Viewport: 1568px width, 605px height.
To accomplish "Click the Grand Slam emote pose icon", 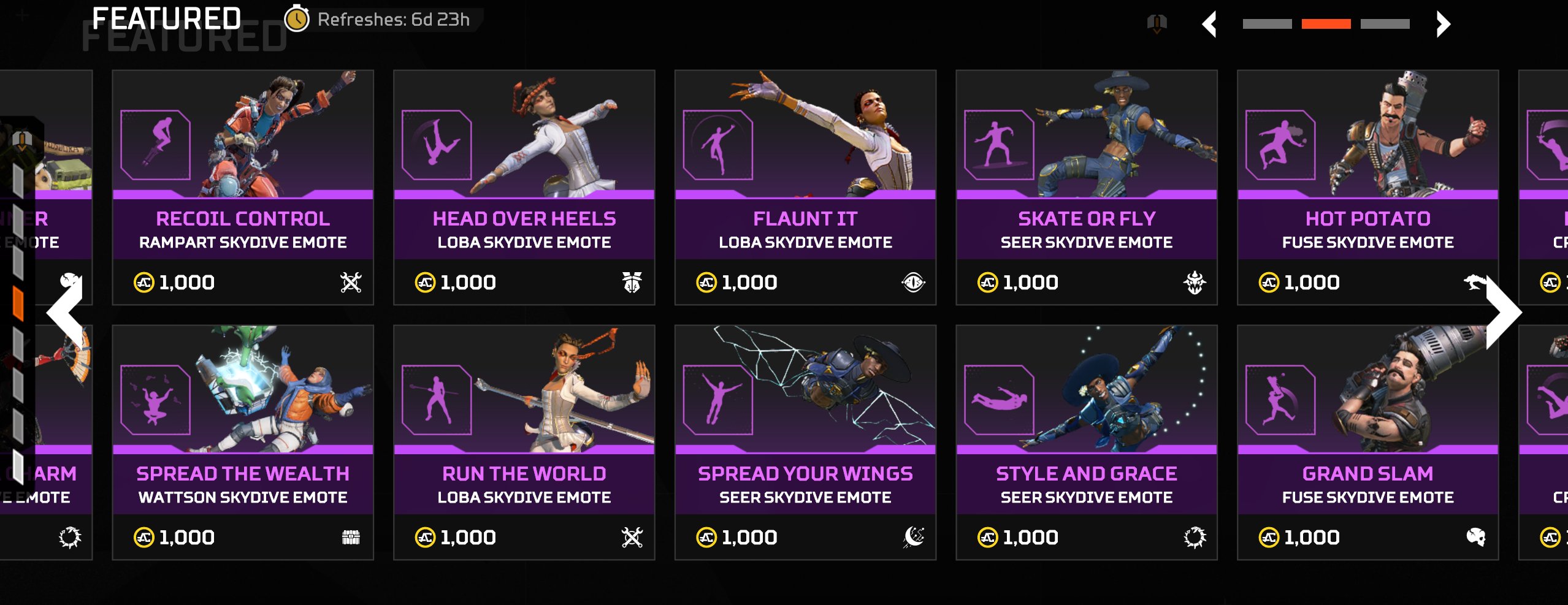I will click(1280, 400).
